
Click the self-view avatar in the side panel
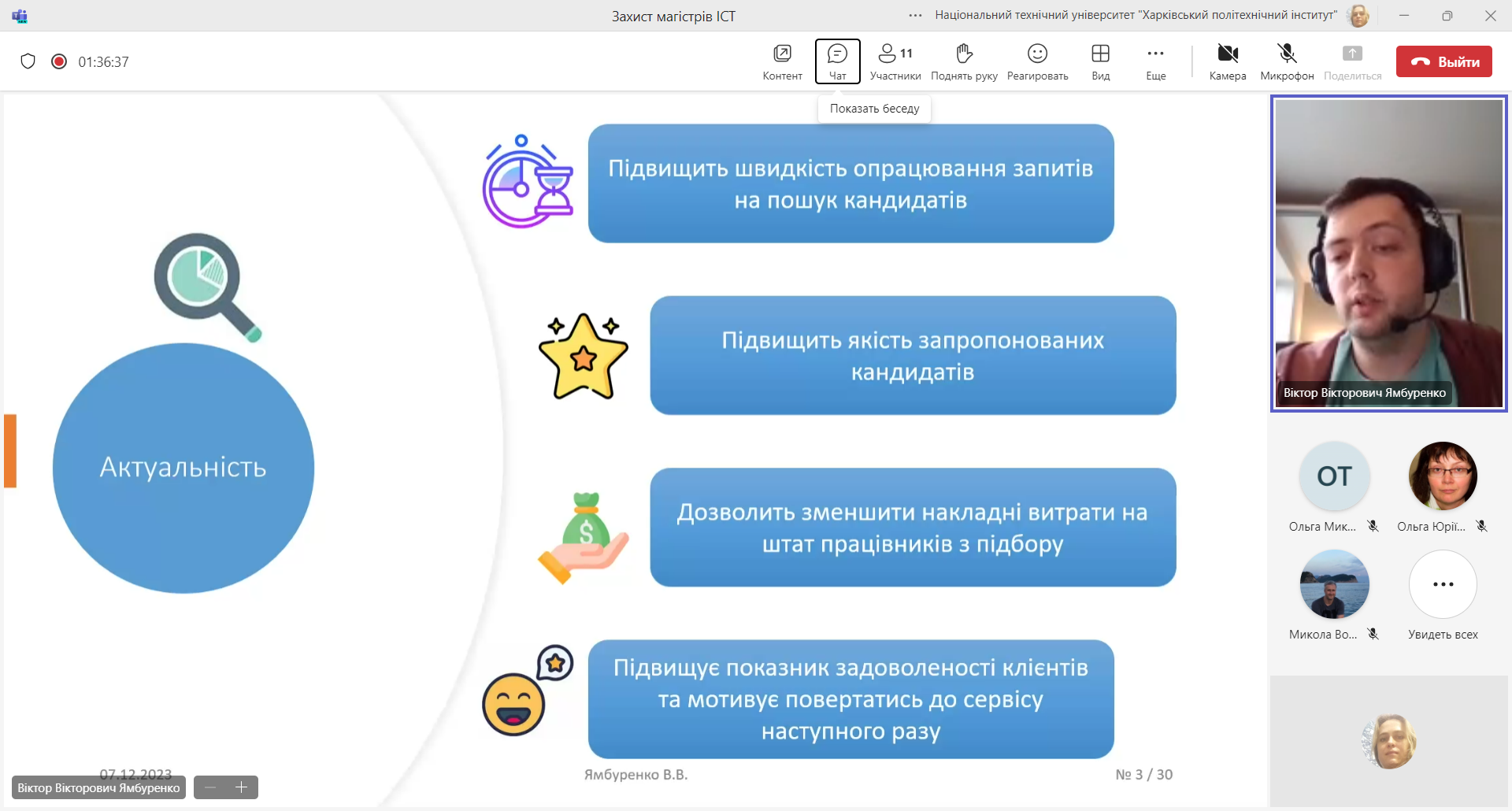1389,741
